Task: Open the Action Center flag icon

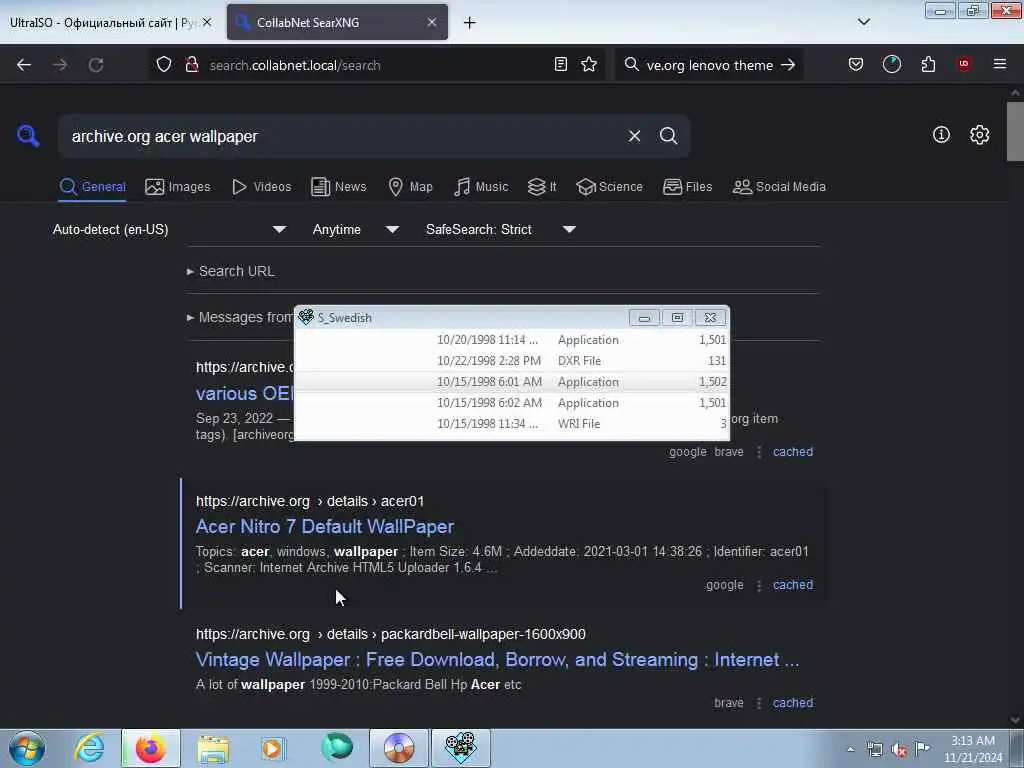Action: [x=922, y=749]
